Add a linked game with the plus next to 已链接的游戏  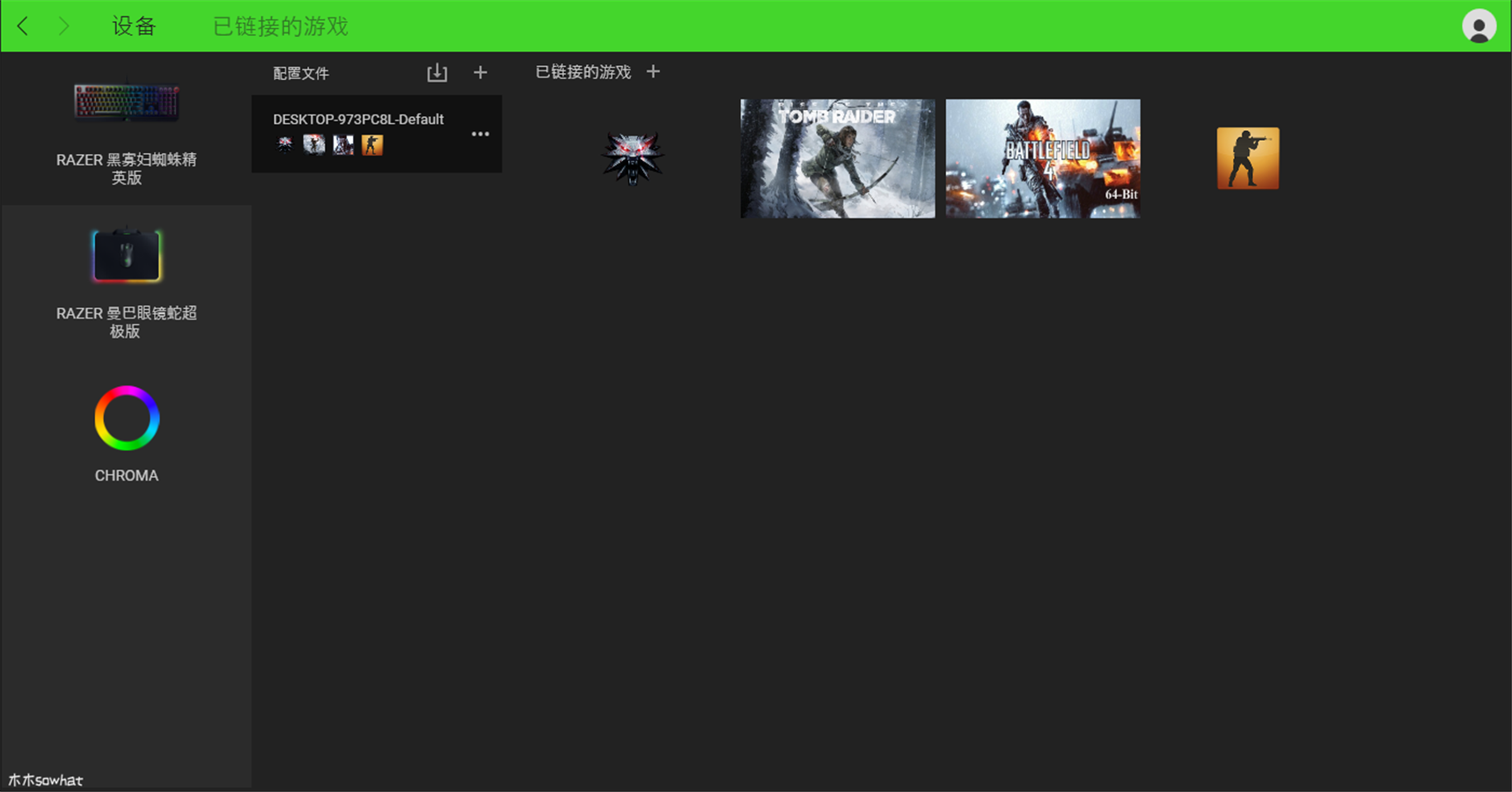coord(653,71)
